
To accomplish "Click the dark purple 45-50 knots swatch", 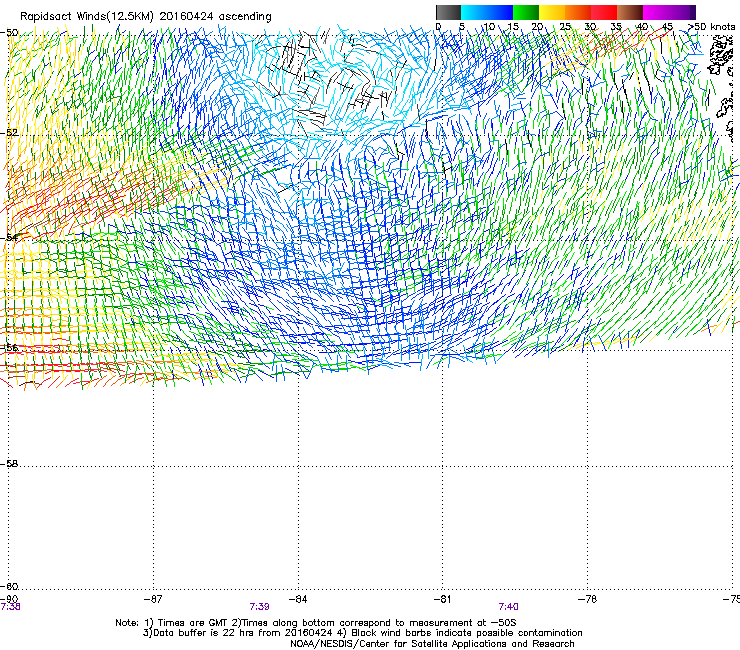I will pyautogui.click(x=682, y=12).
